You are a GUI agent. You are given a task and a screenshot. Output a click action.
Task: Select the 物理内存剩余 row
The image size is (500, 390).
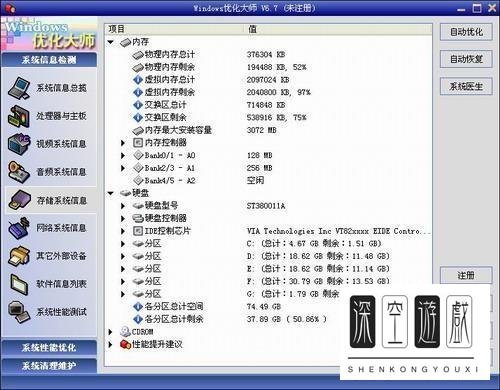(268, 67)
